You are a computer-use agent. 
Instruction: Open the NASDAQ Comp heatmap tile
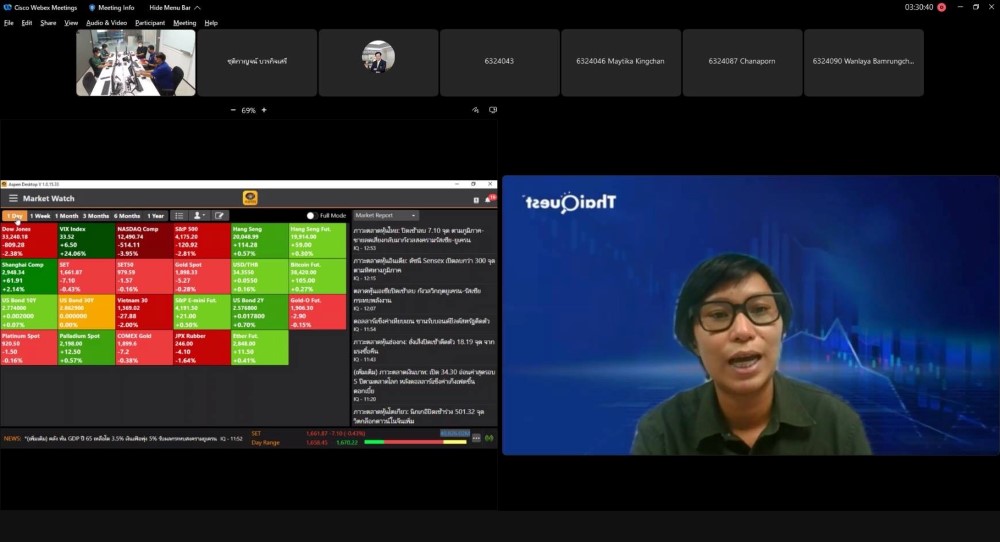144,240
